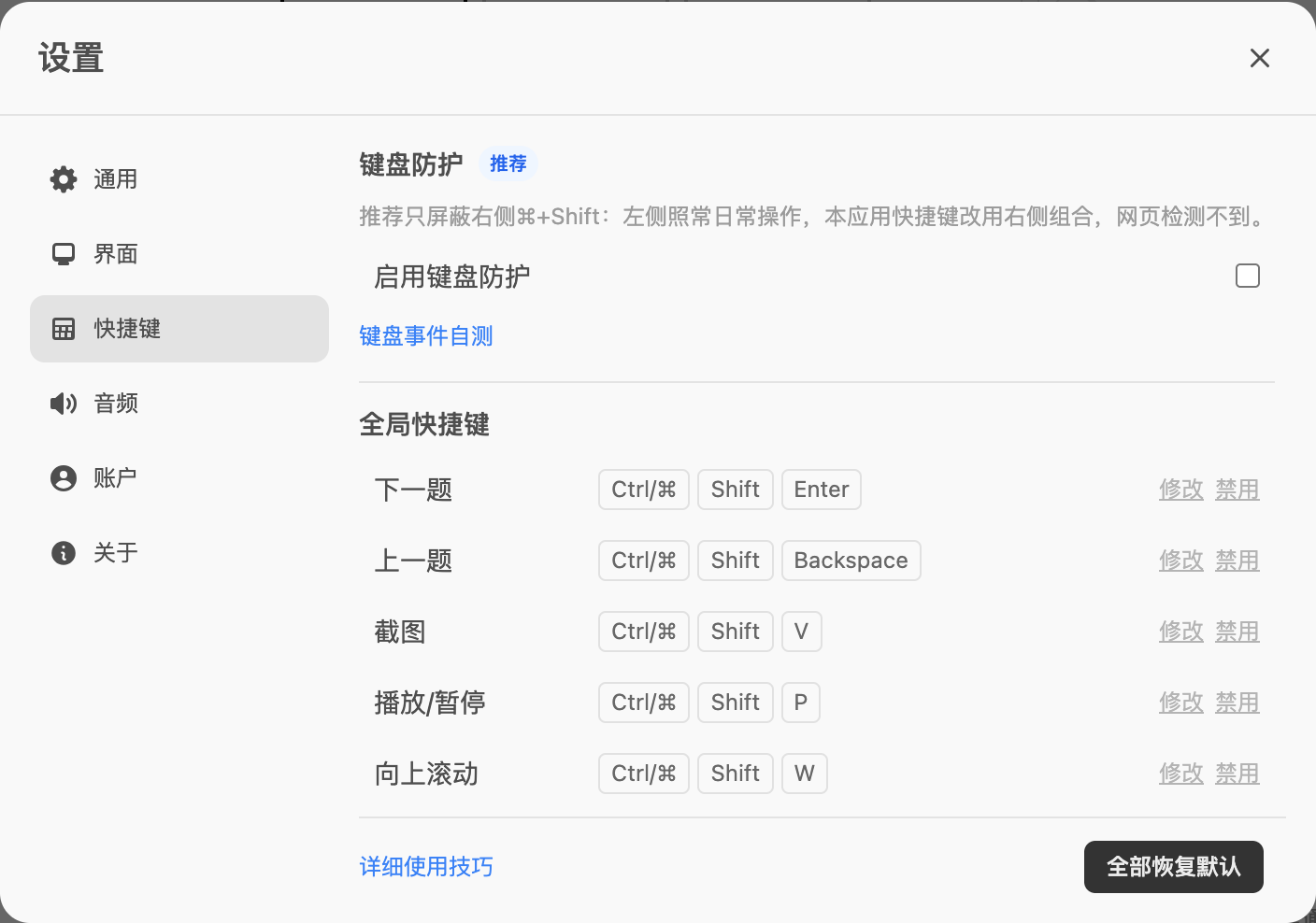The width and height of the screenshot is (1316, 923).
Task: Click the 下一题 shortcut label
Action: pos(413,490)
